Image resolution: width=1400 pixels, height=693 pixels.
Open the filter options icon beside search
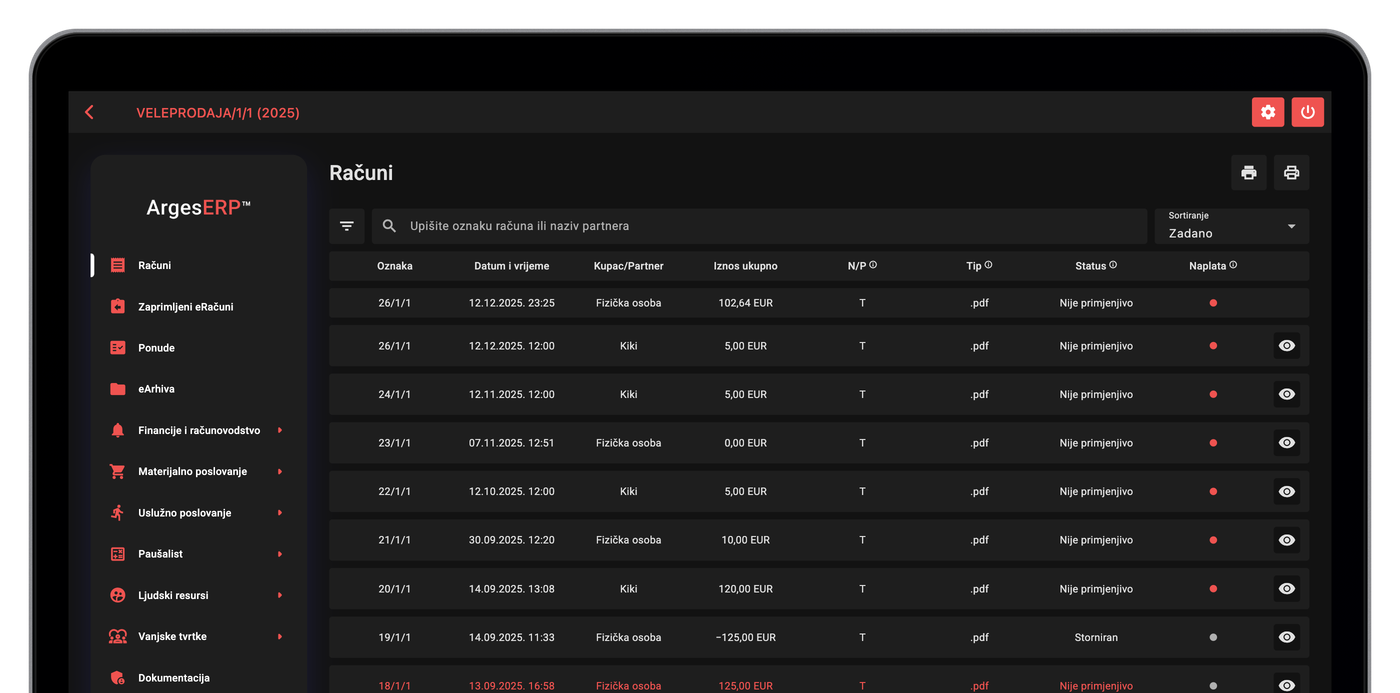[347, 226]
